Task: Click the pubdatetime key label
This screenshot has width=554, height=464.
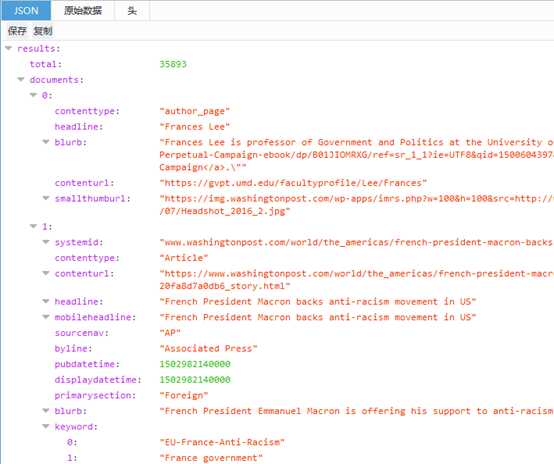Action: (x=87, y=364)
